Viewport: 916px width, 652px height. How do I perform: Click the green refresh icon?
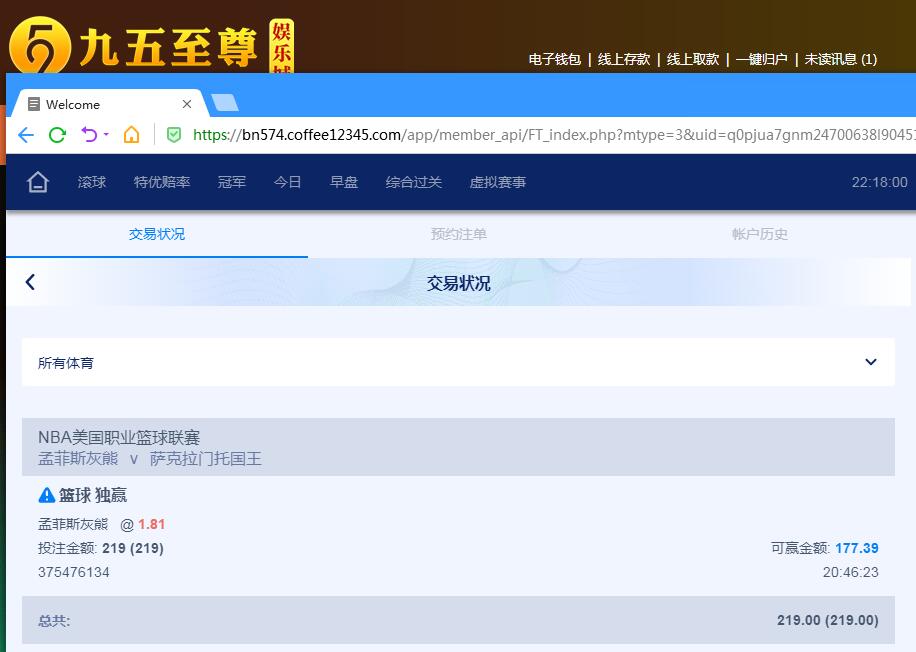tap(57, 135)
